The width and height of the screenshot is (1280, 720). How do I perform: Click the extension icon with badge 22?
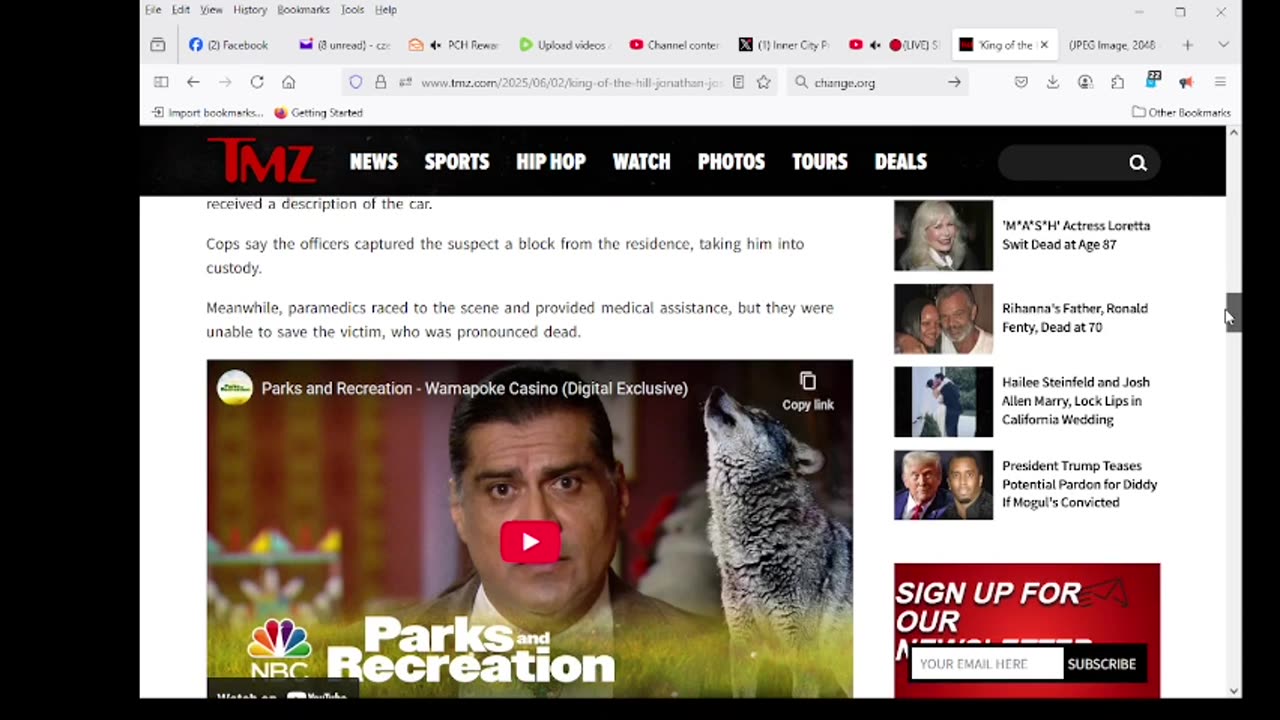(x=1152, y=80)
